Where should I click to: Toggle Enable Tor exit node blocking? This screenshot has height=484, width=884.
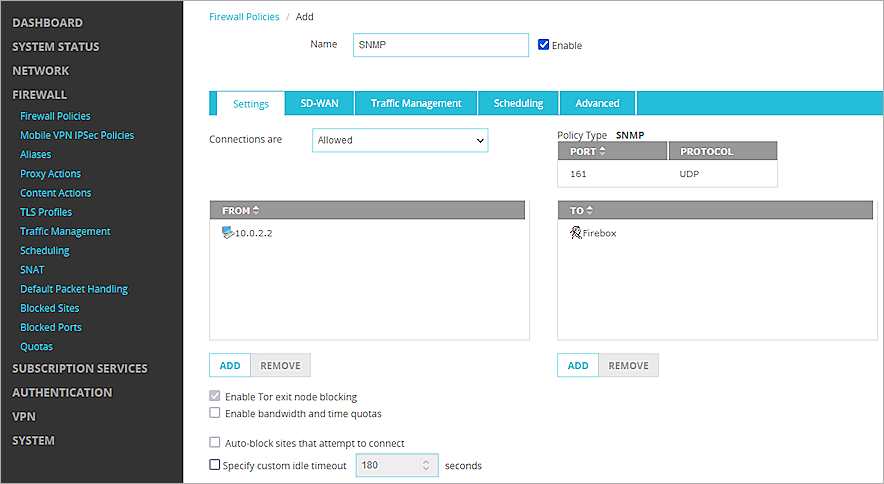click(x=215, y=396)
